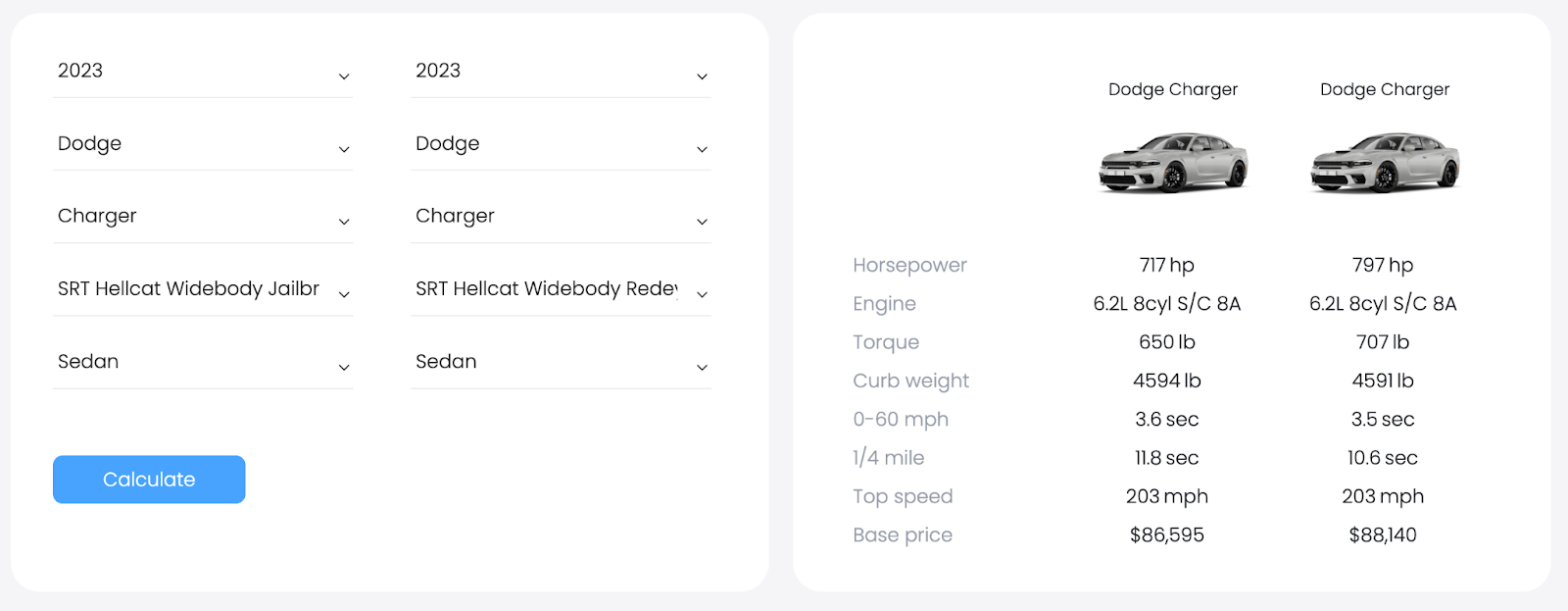Click the chevron arrow on left year field

pos(344,76)
